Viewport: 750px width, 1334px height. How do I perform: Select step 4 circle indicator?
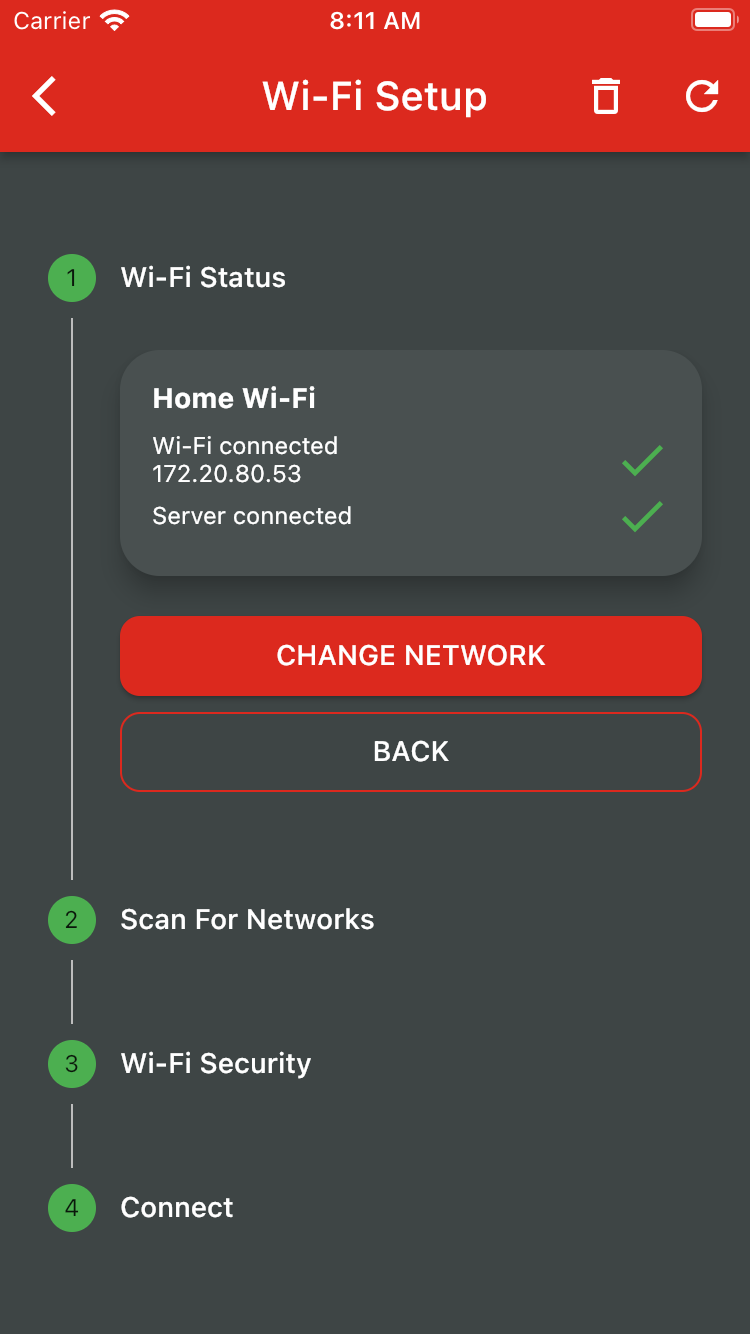click(72, 1208)
